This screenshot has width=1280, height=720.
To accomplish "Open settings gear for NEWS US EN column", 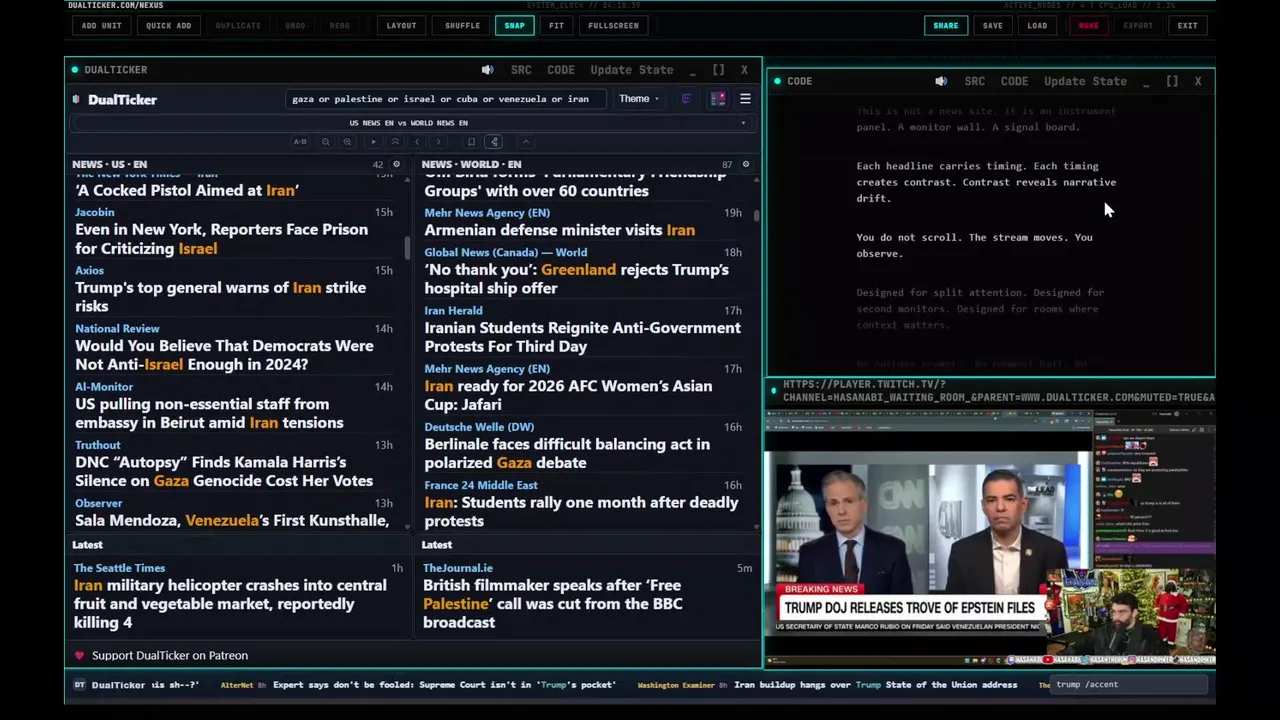I will tap(396, 164).
